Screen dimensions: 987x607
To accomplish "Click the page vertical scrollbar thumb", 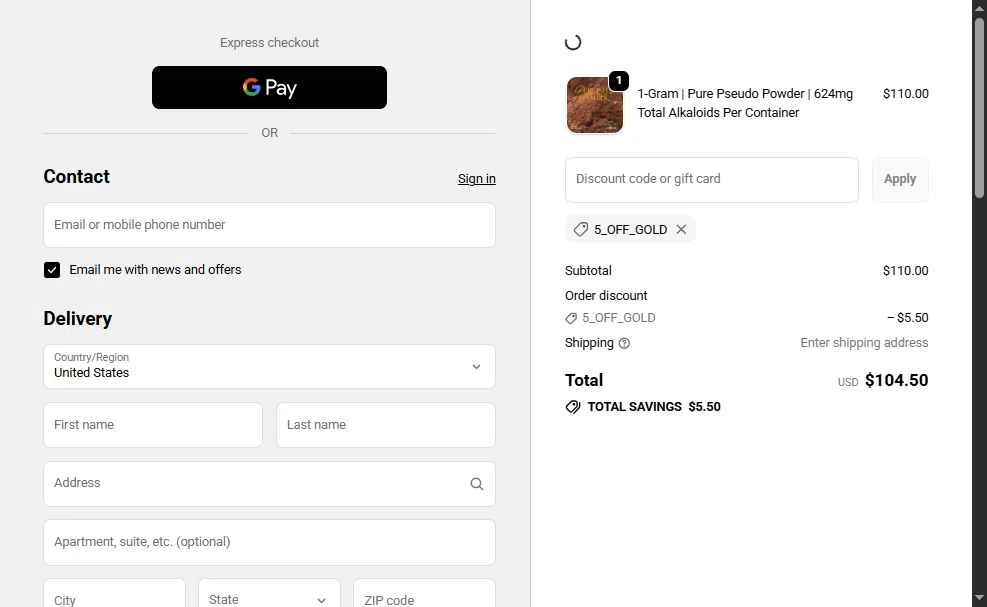I will (x=979, y=107).
